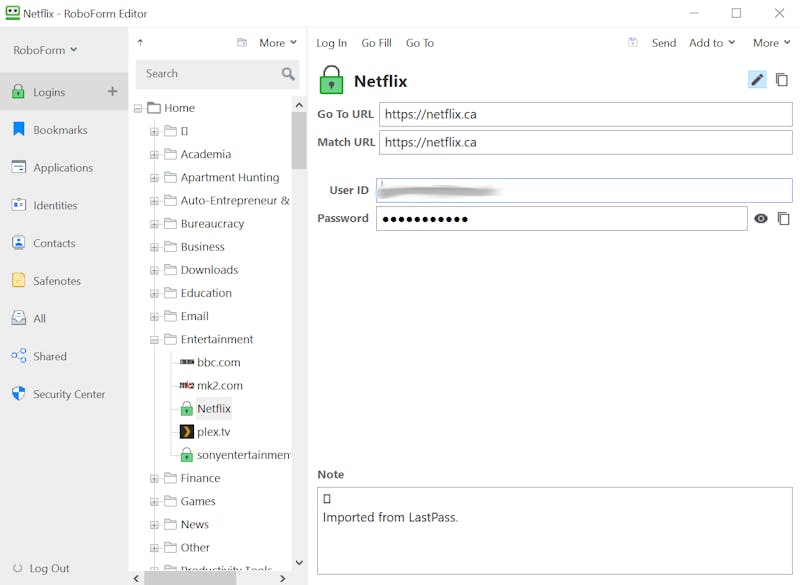Image resolution: width=800 pixels, height=585 pixels.
Task: Select the Education folder
Action: click(206, 293)
